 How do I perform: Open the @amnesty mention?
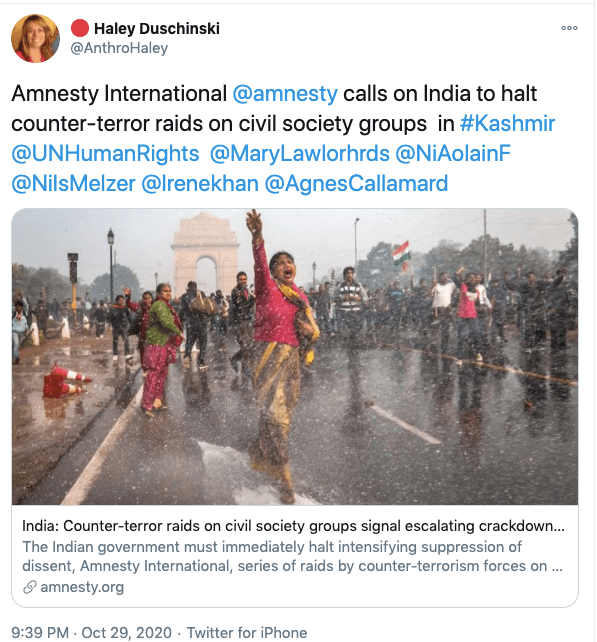[285, 93]
